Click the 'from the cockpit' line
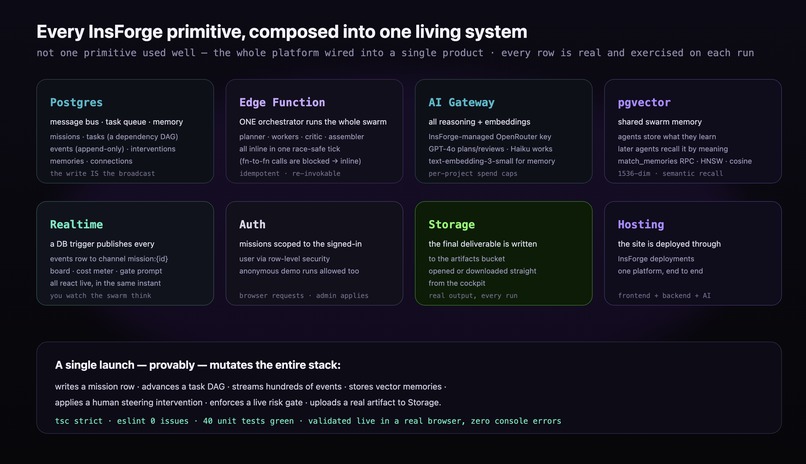This screenshot has height=464, width=806. [x=457, y=284]
